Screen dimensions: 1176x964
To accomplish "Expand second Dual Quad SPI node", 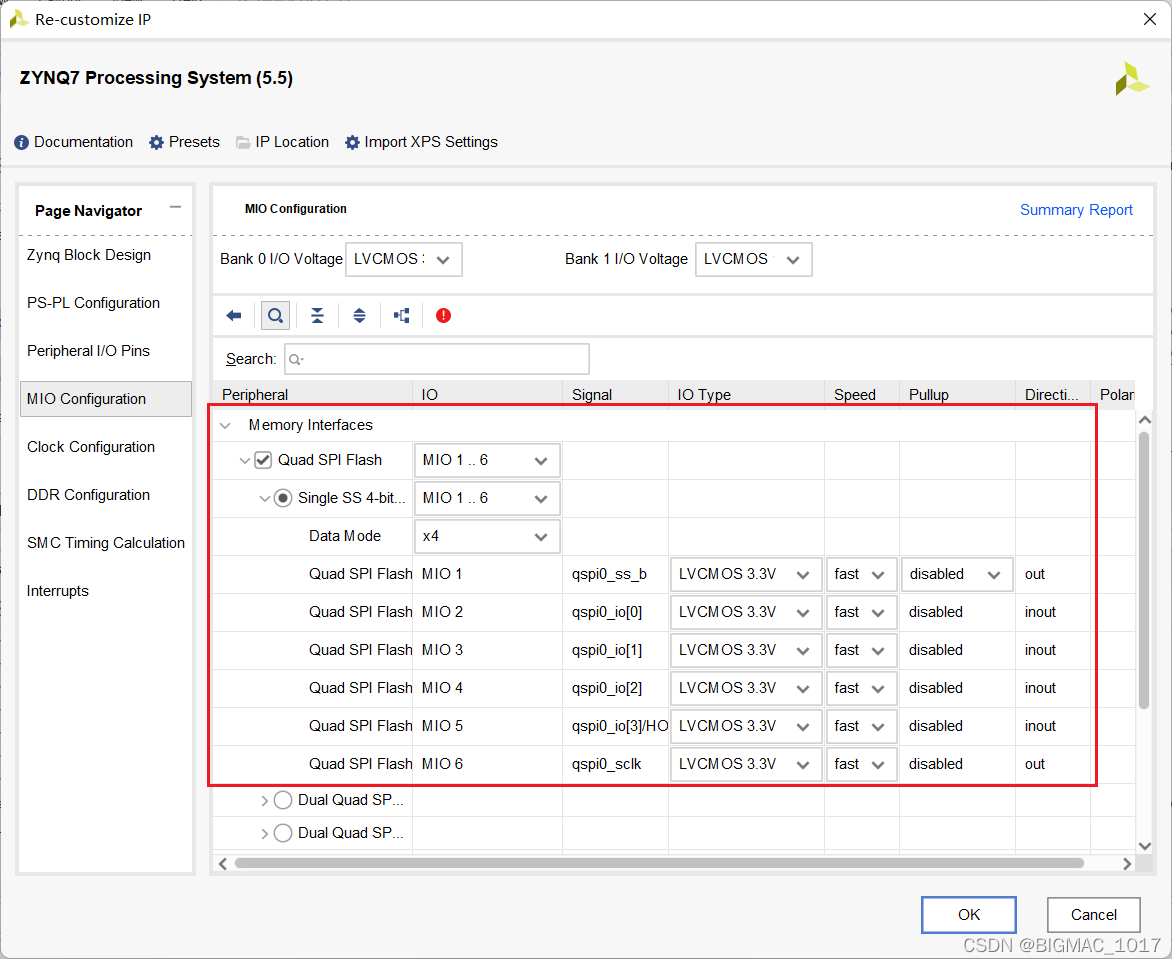I will click(265, 836).
